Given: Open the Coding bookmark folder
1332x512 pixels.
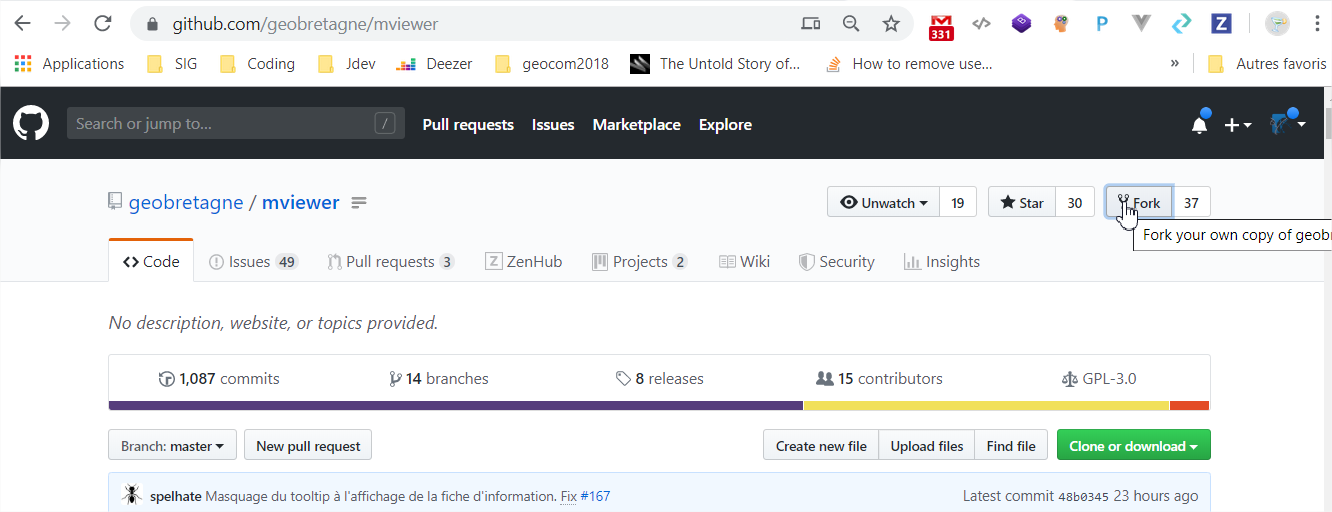Looking at the screenshot, I should (258, 64).
